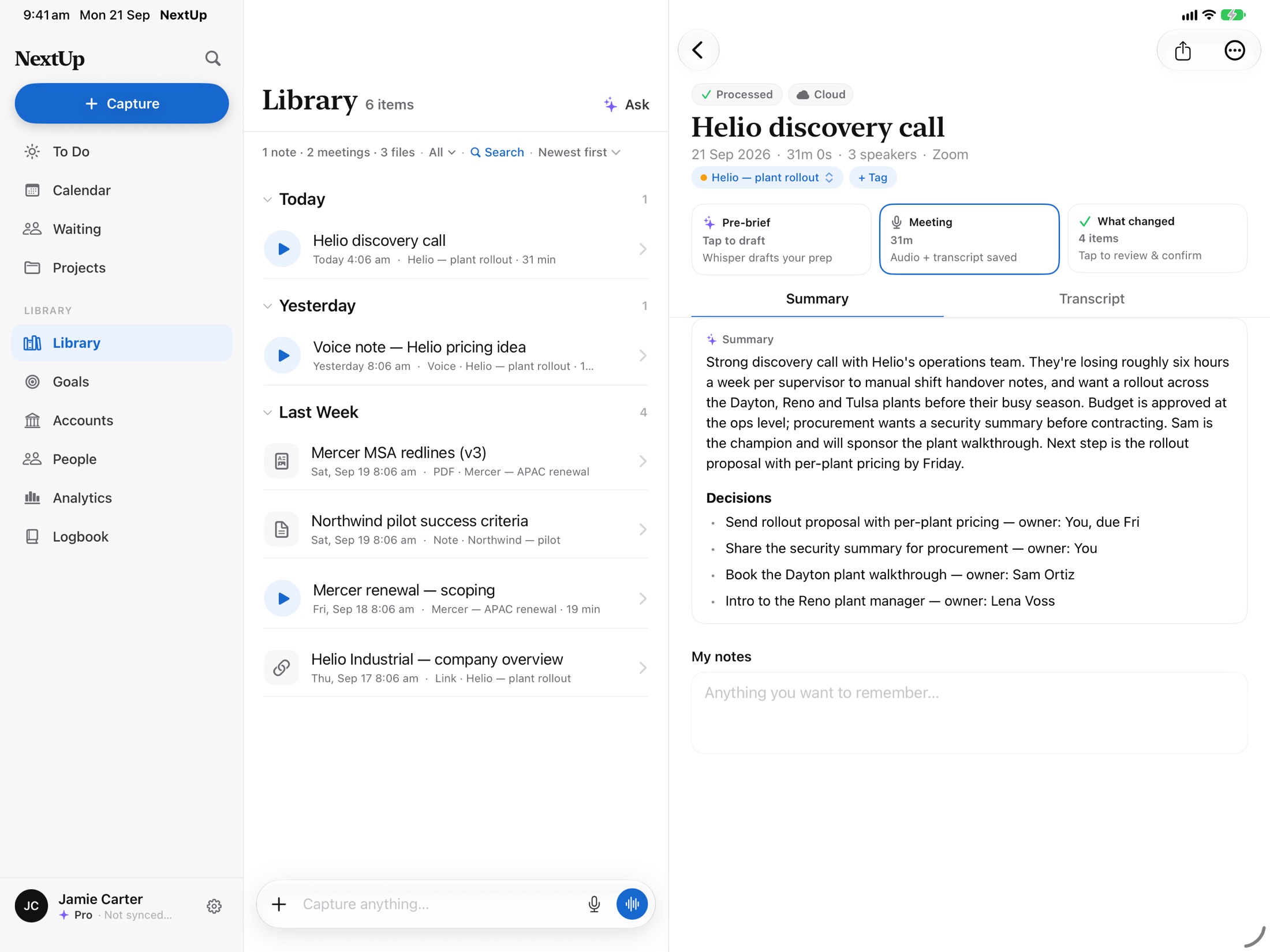Switch to the Transcript tab
1270x952 pixels.
pos(1091,299)
